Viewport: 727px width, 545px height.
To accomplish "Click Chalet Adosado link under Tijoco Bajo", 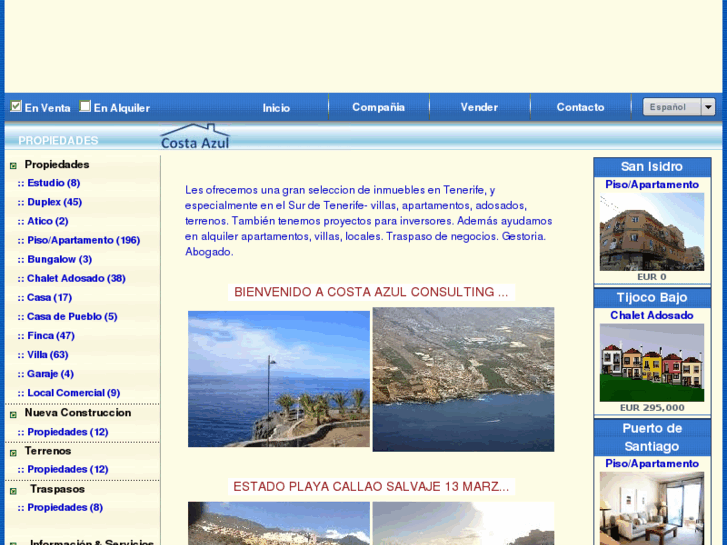I will pyautogui.click(x=652, y=315).
